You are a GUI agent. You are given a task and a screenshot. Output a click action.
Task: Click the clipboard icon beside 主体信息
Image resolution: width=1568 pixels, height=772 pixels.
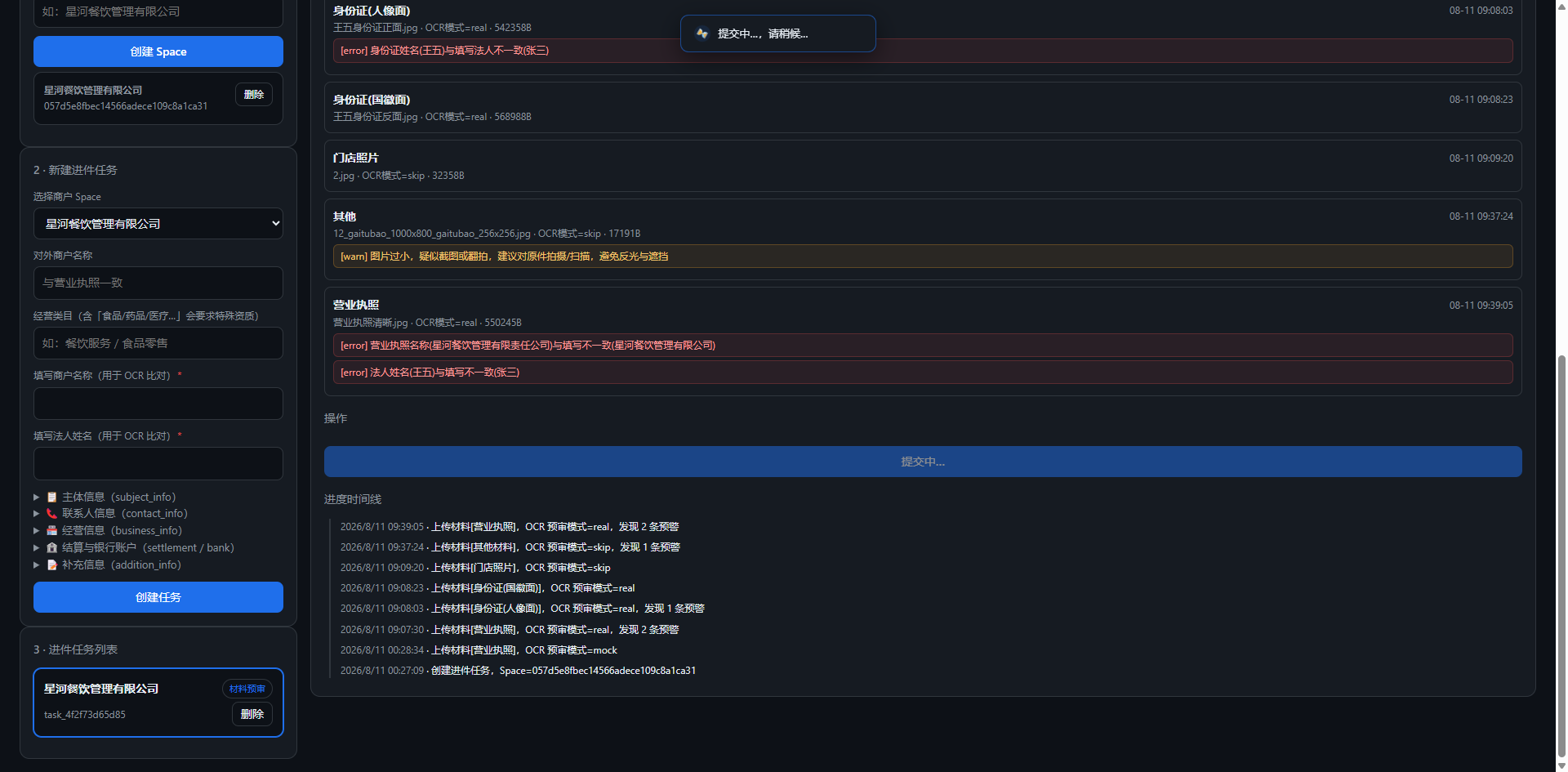(x=52, y=498)
